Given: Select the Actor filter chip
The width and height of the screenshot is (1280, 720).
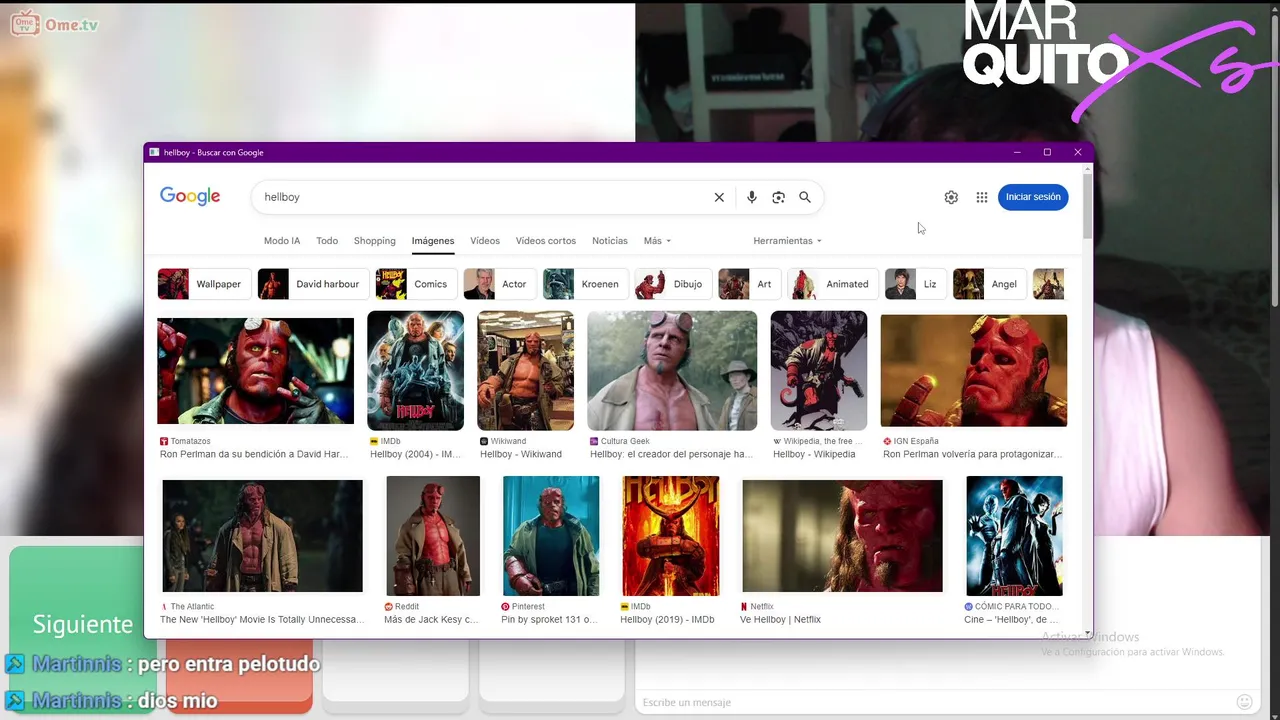Looking at the screenshot, I should pos(499,284).
